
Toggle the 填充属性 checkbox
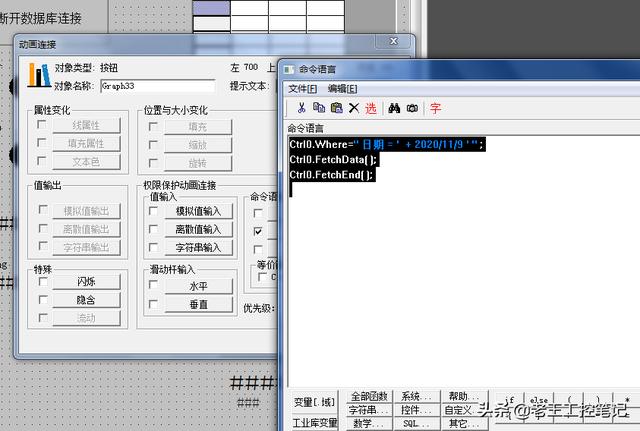click(42, 142)
